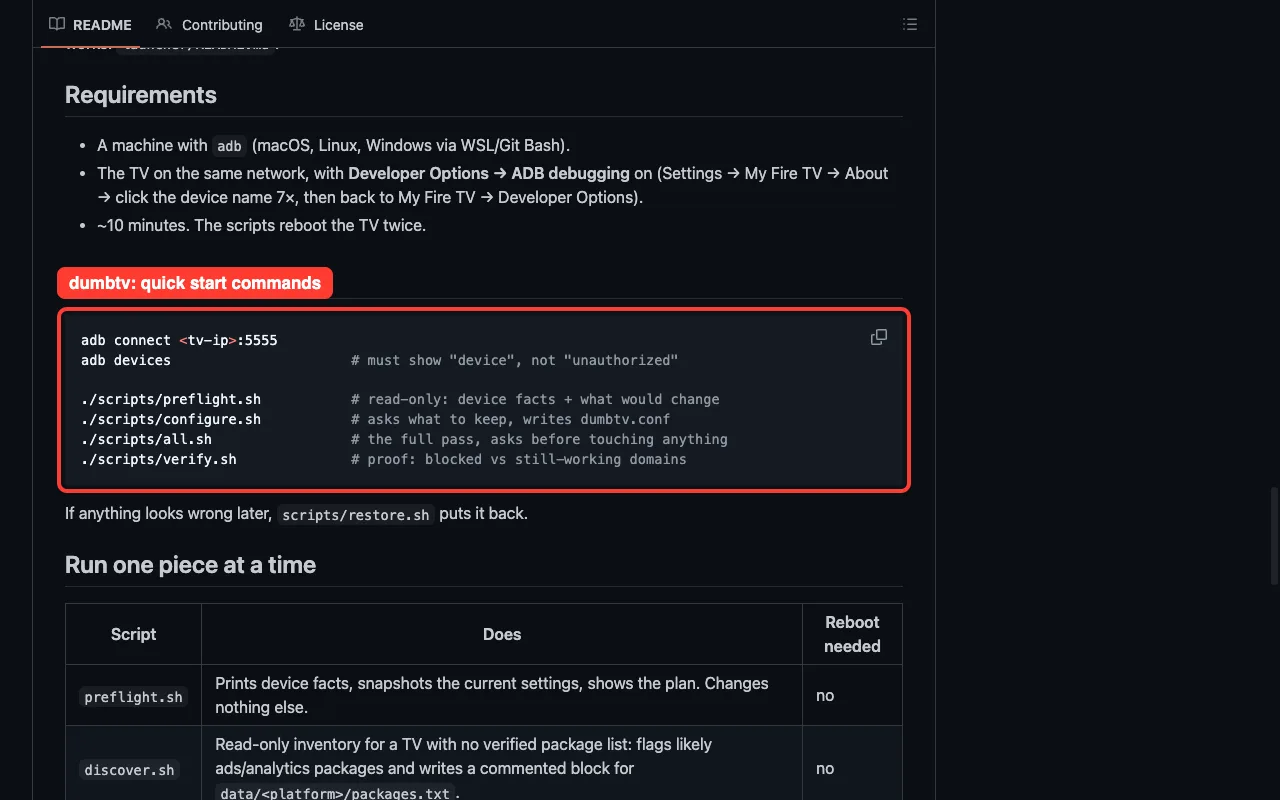Click the comment "# read-only: device facts + what would change"
This screenshot has height=800, width=1280.
tap(536, 399)
